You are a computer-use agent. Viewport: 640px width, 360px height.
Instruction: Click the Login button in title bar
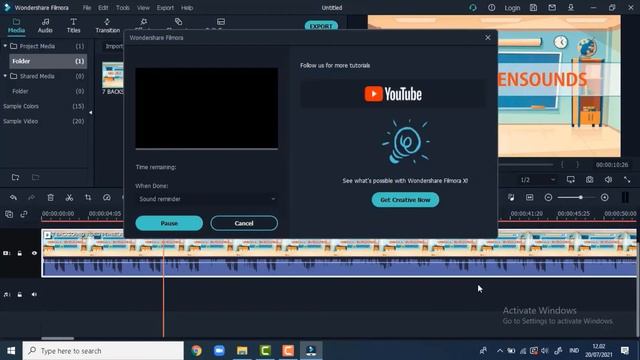[512, 8]
